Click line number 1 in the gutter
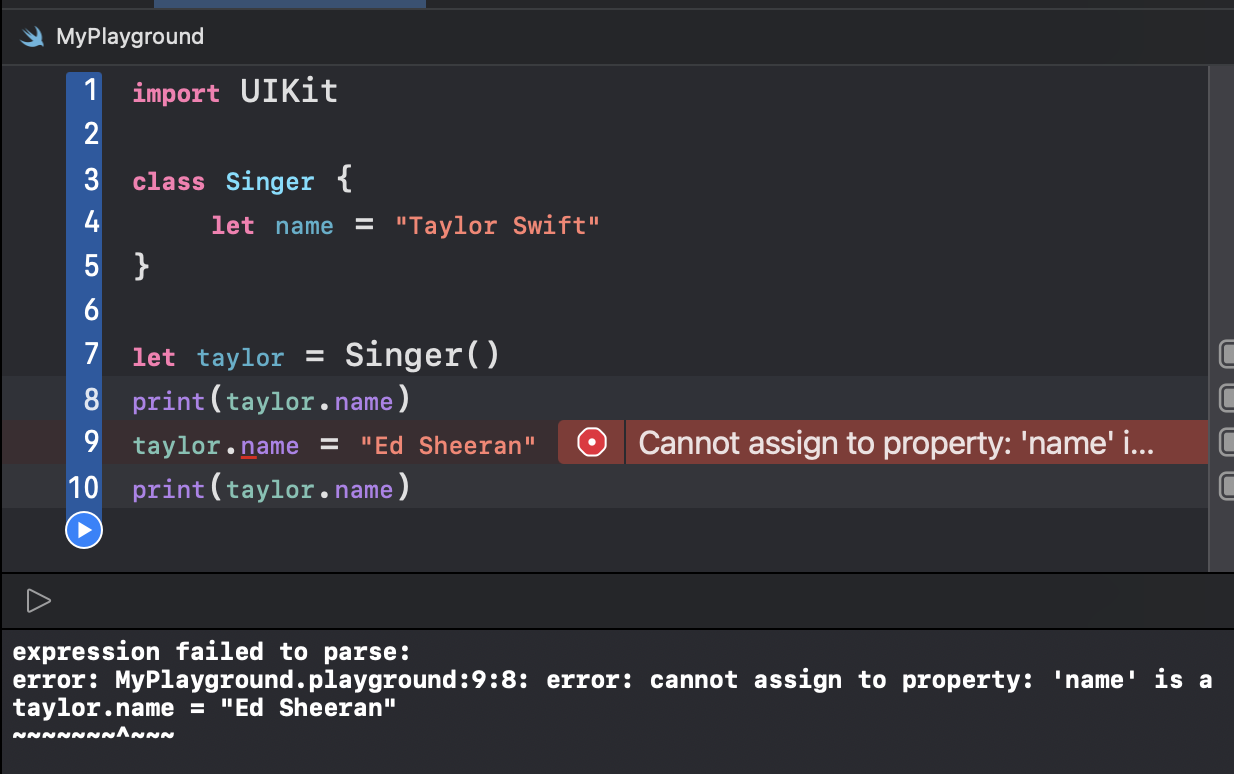The width and height of the screenshot is (1234, 774). coord(91,90)
